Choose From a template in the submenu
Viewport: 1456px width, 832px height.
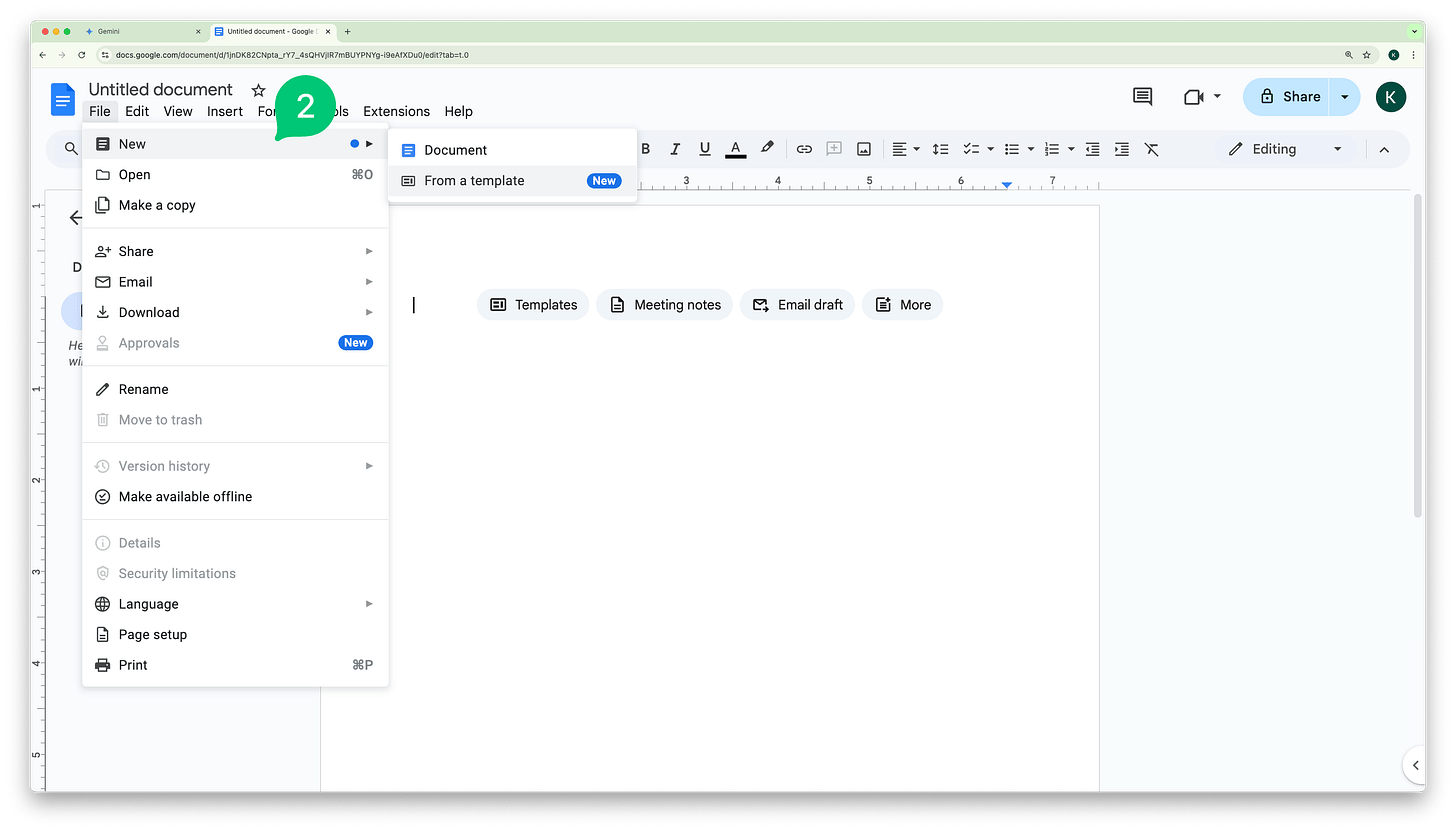pos(512,181)
